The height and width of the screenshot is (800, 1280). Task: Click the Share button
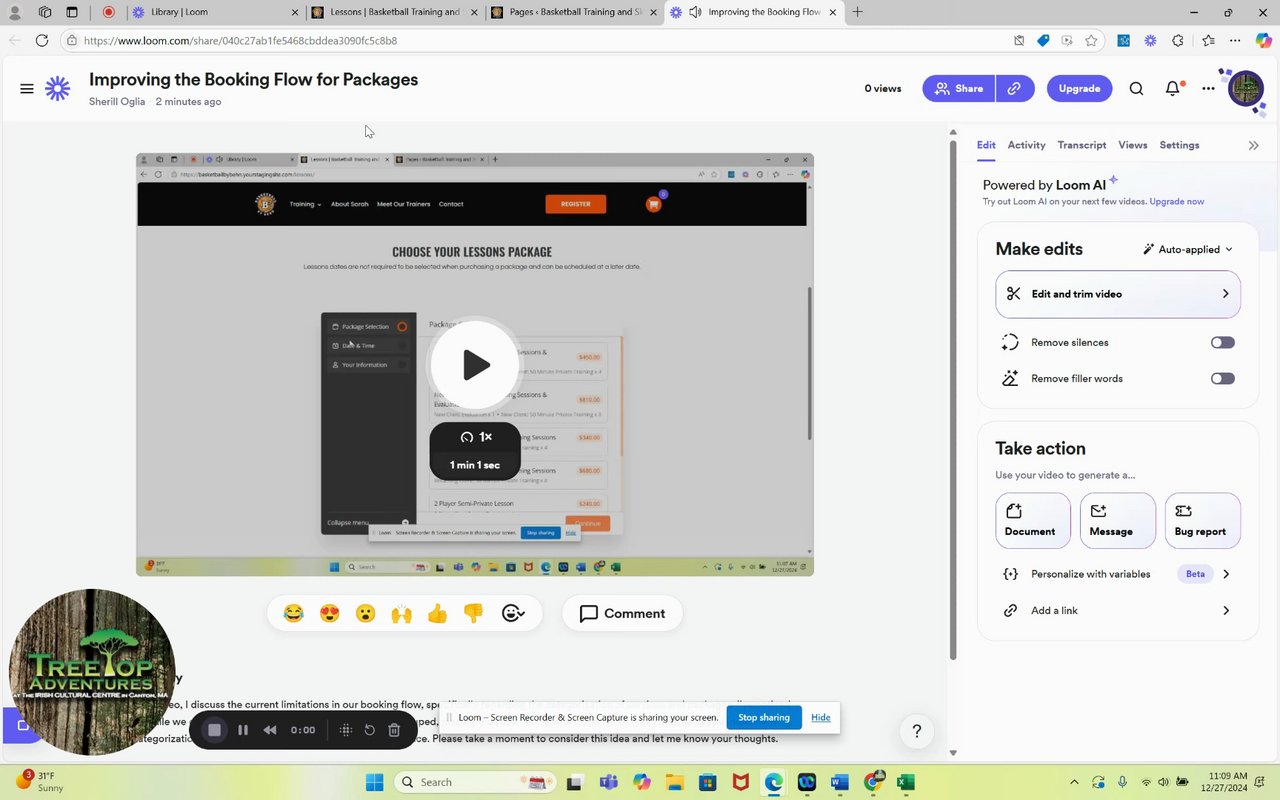958,88
